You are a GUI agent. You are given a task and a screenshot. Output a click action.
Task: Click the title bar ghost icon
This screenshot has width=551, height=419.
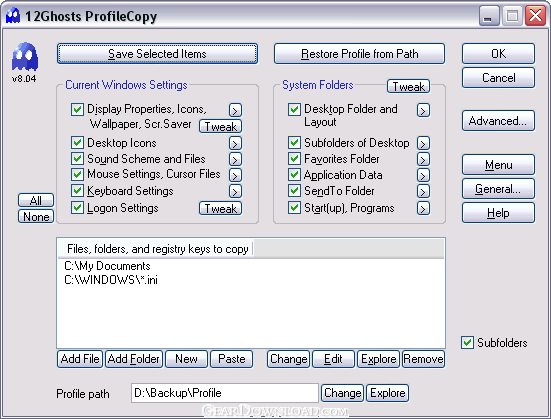pos(13,16)
